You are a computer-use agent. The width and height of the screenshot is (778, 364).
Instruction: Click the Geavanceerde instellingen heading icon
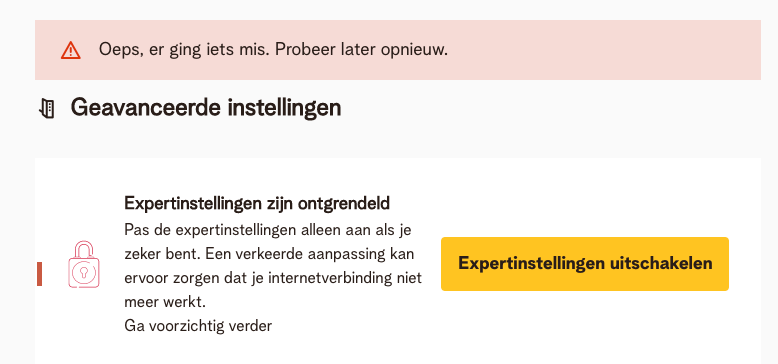point(47,109)
